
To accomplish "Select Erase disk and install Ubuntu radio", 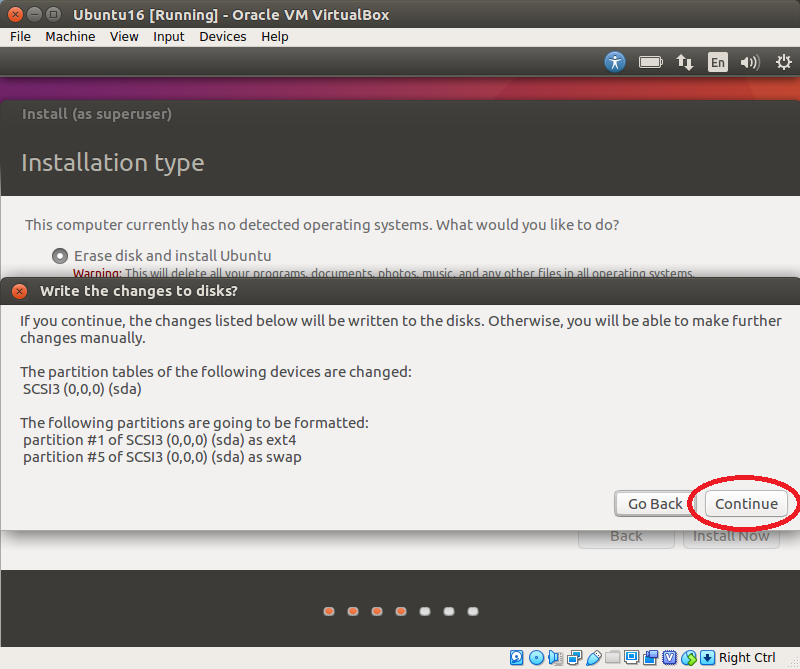I will click(60, 256).
